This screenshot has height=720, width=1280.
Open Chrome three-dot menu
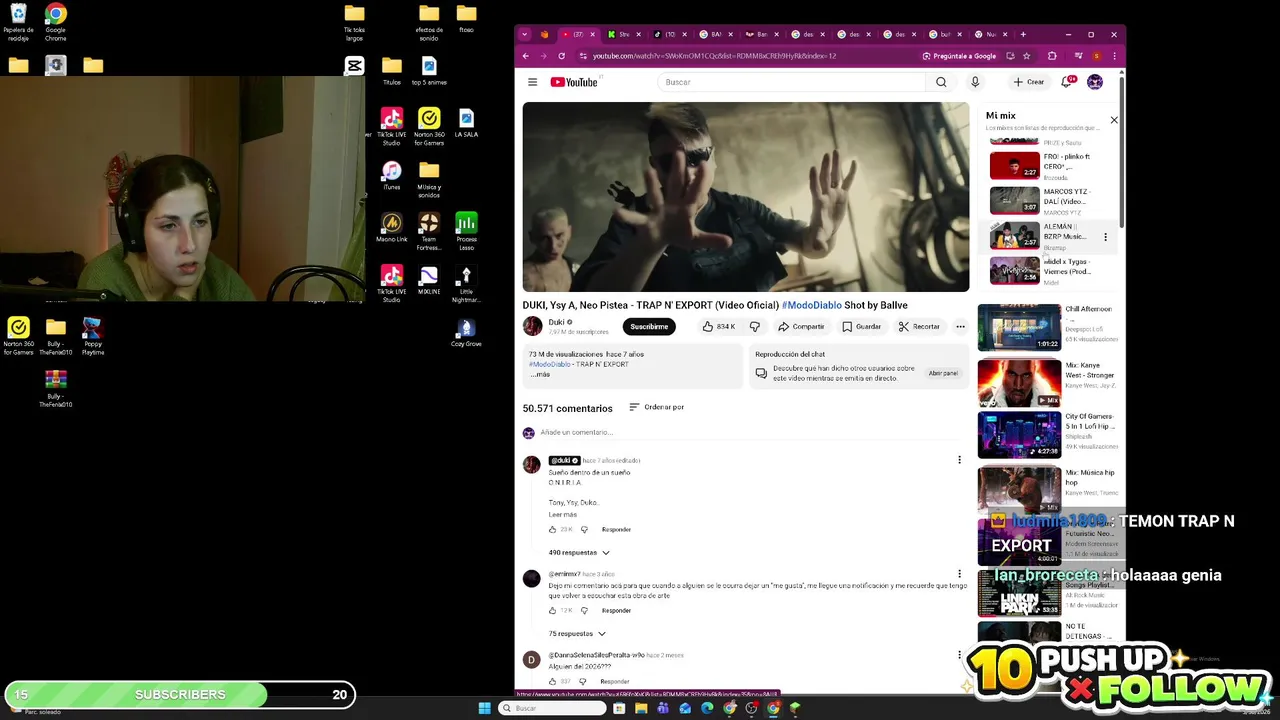click(1114, 56)
